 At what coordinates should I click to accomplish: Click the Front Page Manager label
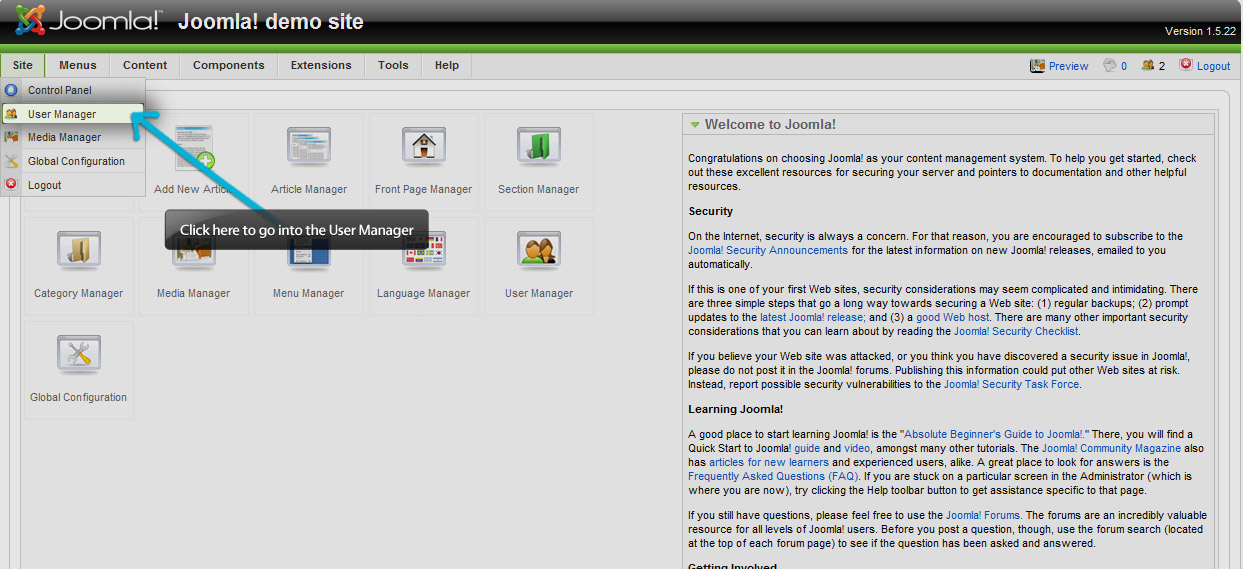click(423, 189)
